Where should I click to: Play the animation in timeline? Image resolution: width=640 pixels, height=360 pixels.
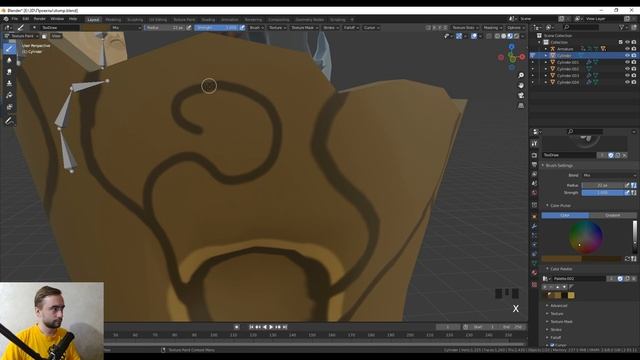pyautogui.click(x=271, y=327)
